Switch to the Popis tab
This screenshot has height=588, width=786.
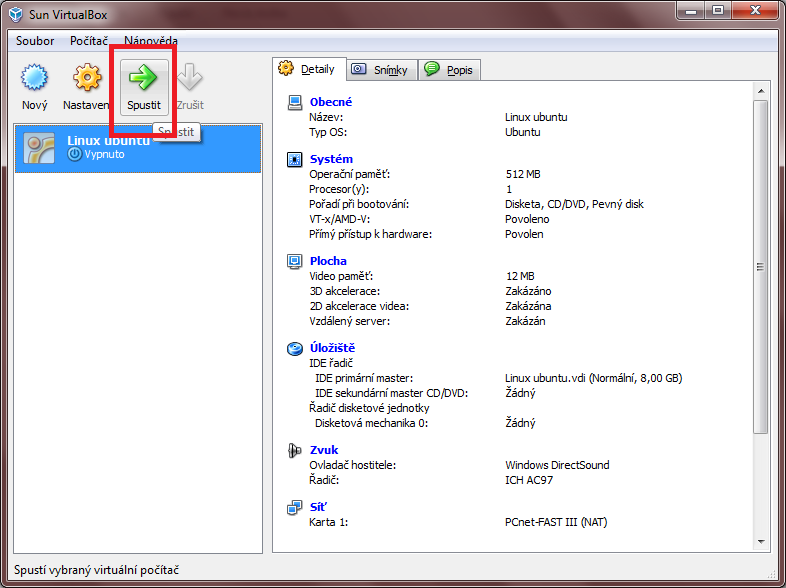tap(449, 70)
